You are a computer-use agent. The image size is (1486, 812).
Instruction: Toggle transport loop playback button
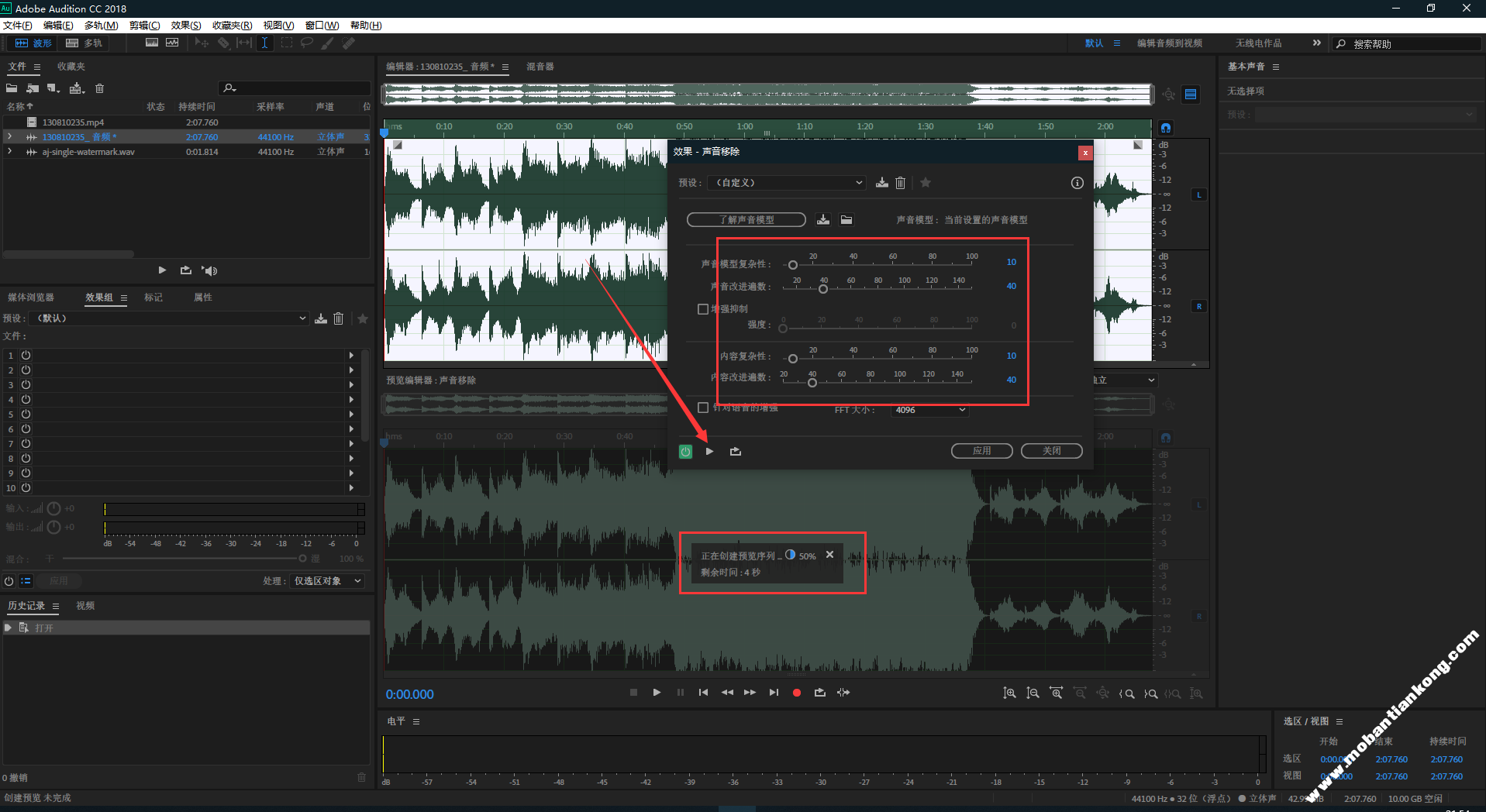[820, 693]
